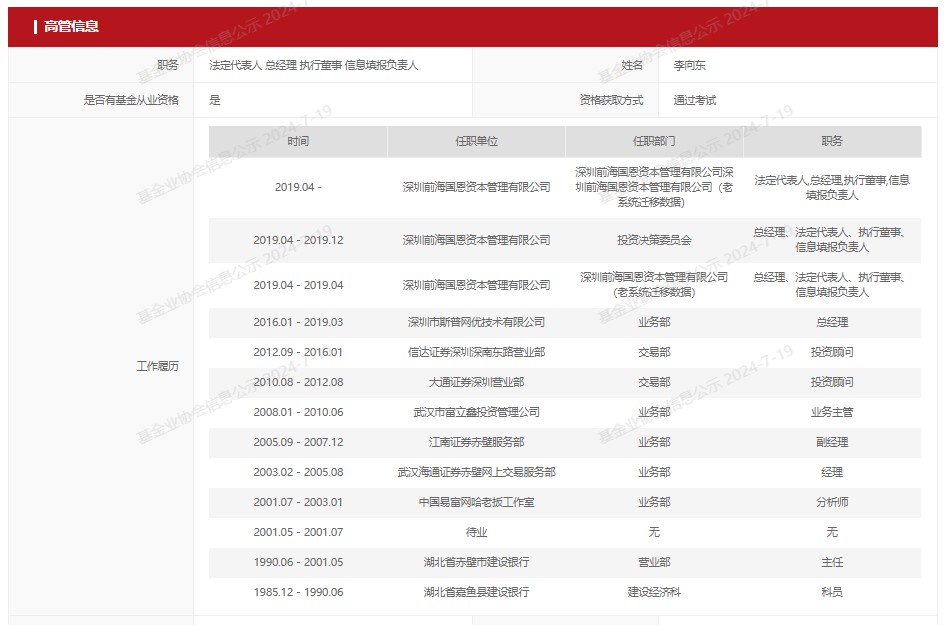Select the name 李向东
The height and width of the screenshot is (625, 945).
689,65
